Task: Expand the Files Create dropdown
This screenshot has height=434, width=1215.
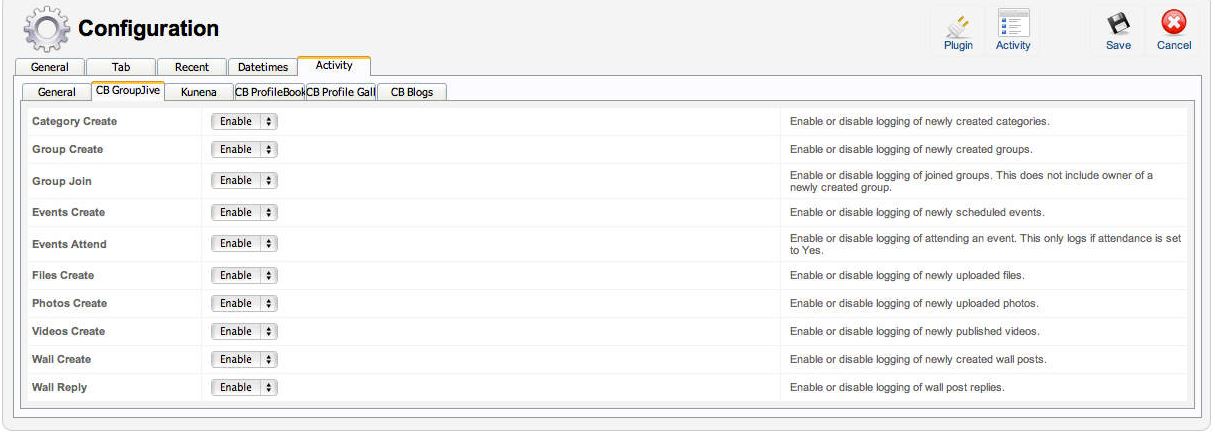Action: (x=244, y=275)
